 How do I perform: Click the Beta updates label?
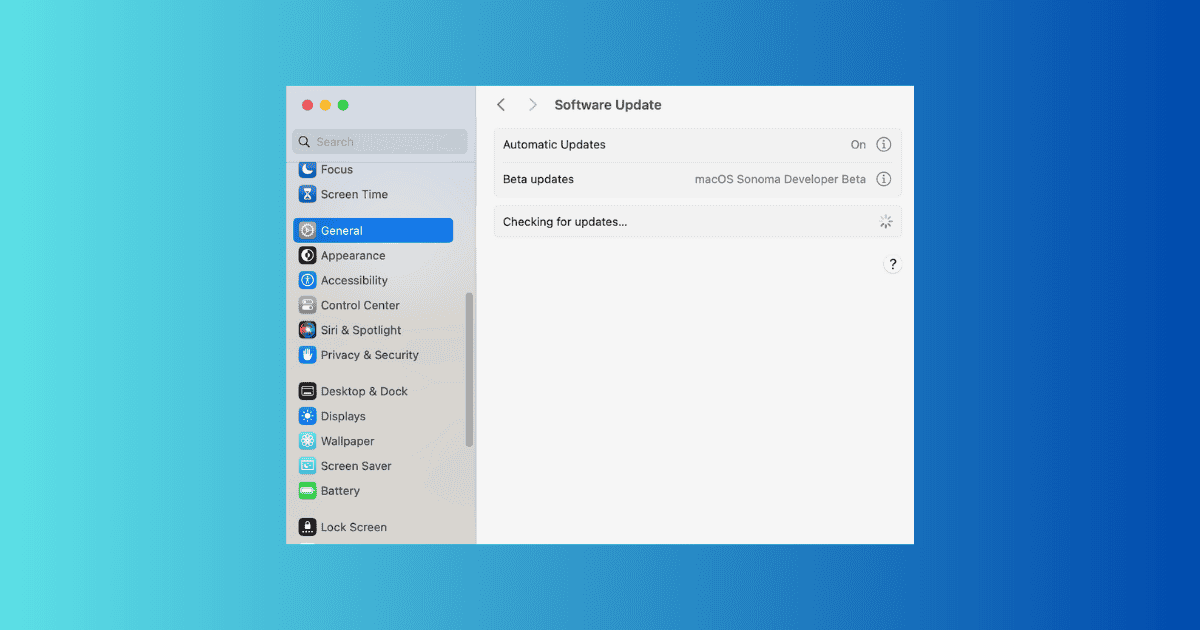(538, 180)
